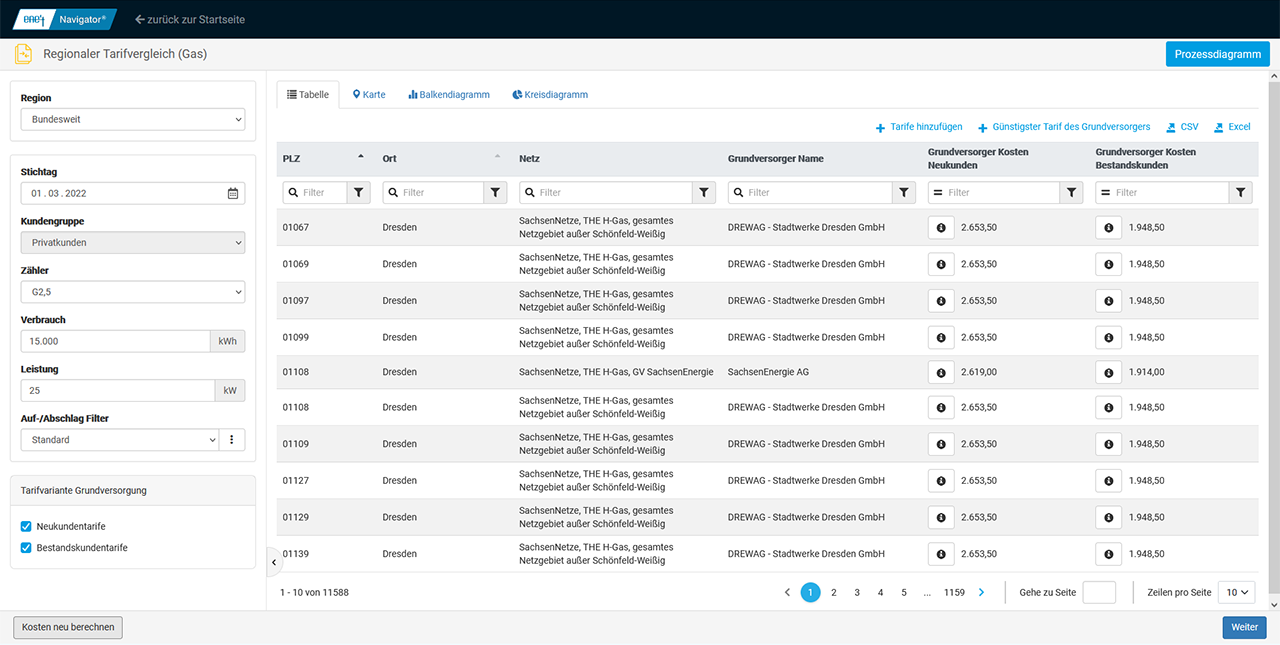
Task: Click the Verbrauch input field with 15.000
Action: click(116, 341)
